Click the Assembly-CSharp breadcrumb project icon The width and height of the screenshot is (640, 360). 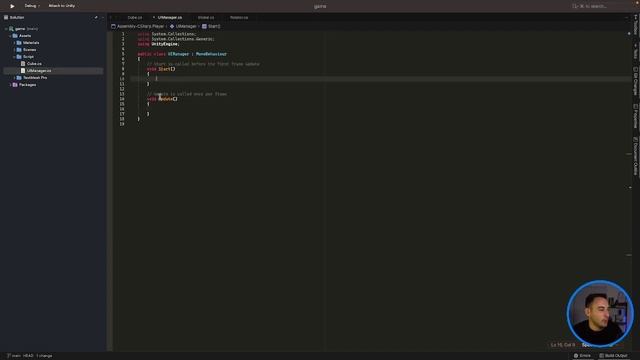pos(113,27)
